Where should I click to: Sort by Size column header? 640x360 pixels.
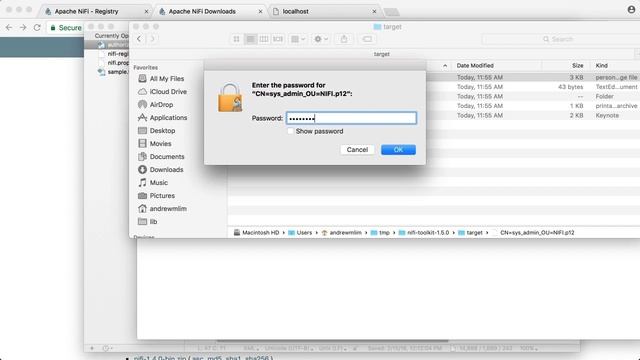click(x=577, y=65)
